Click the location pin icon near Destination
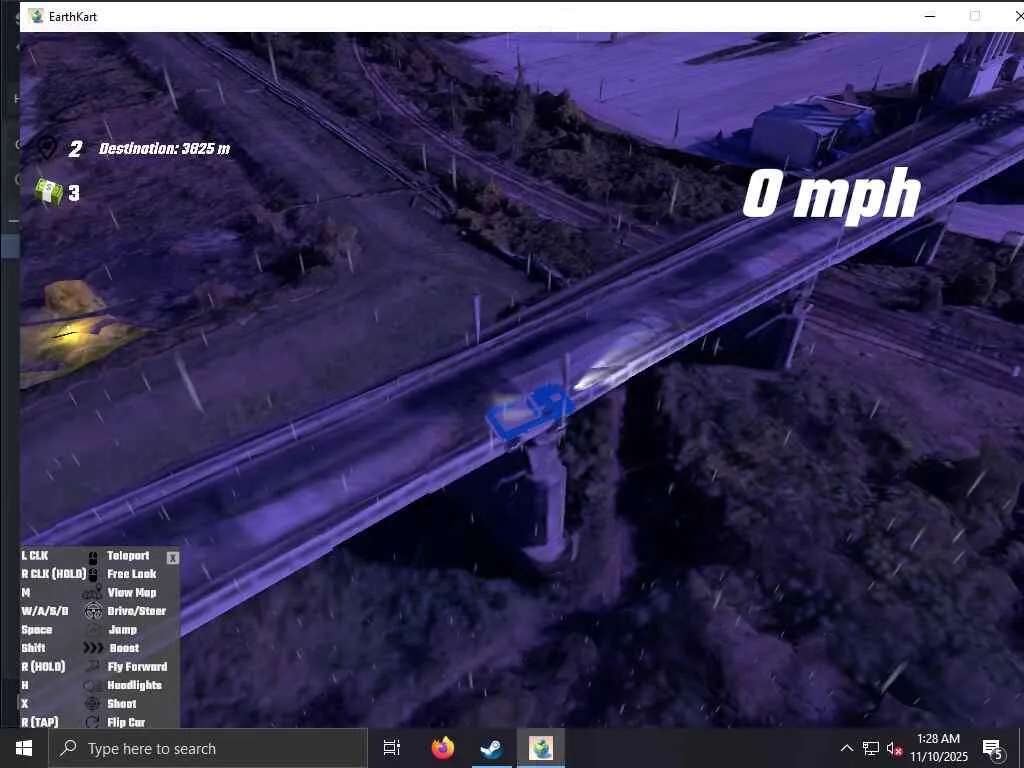1024x768 pixels. click(x=47, y=148)
